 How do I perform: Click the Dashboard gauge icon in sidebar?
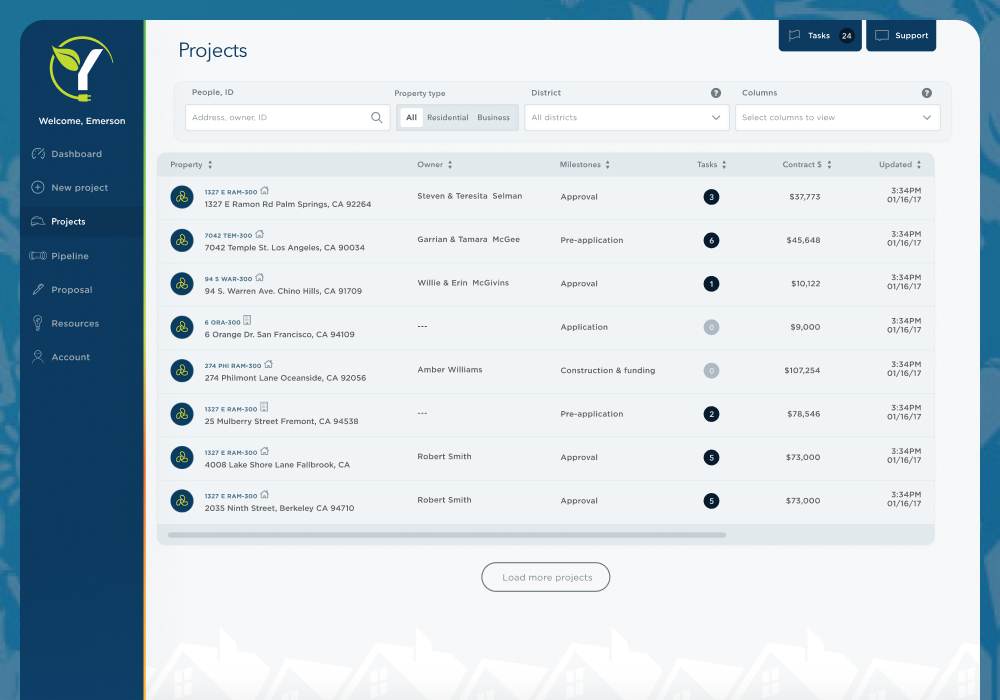click(38, 154)
